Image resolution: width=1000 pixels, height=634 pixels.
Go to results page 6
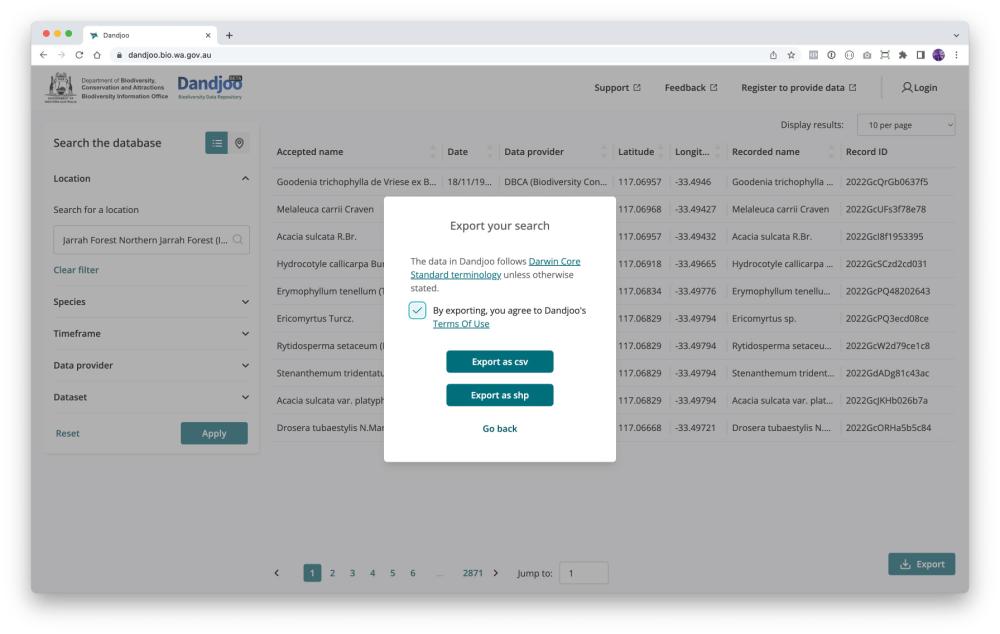pyautogui.click(x=413, y=573)
